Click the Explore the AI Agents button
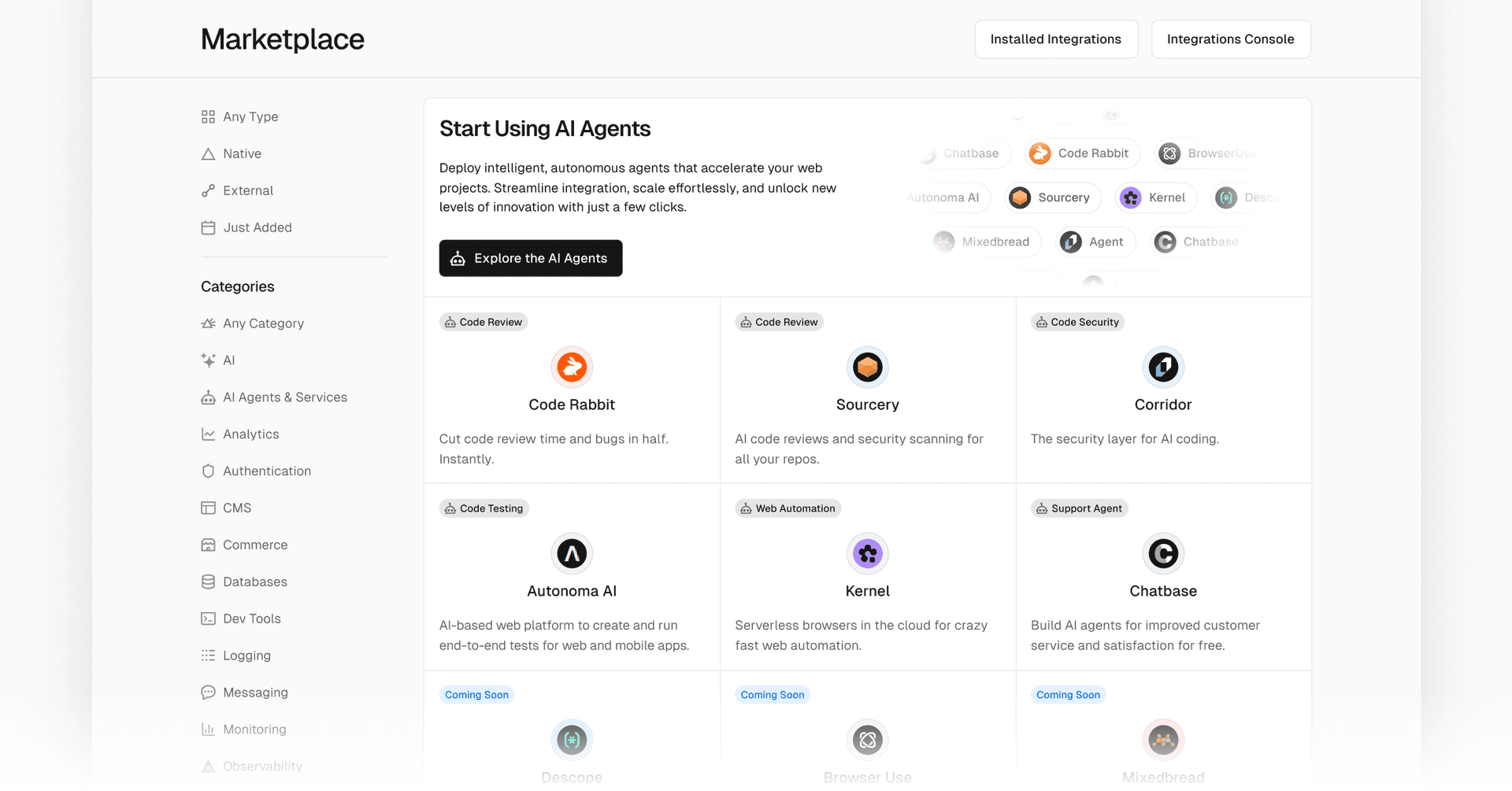1512x791 pixels. (530, 258)
